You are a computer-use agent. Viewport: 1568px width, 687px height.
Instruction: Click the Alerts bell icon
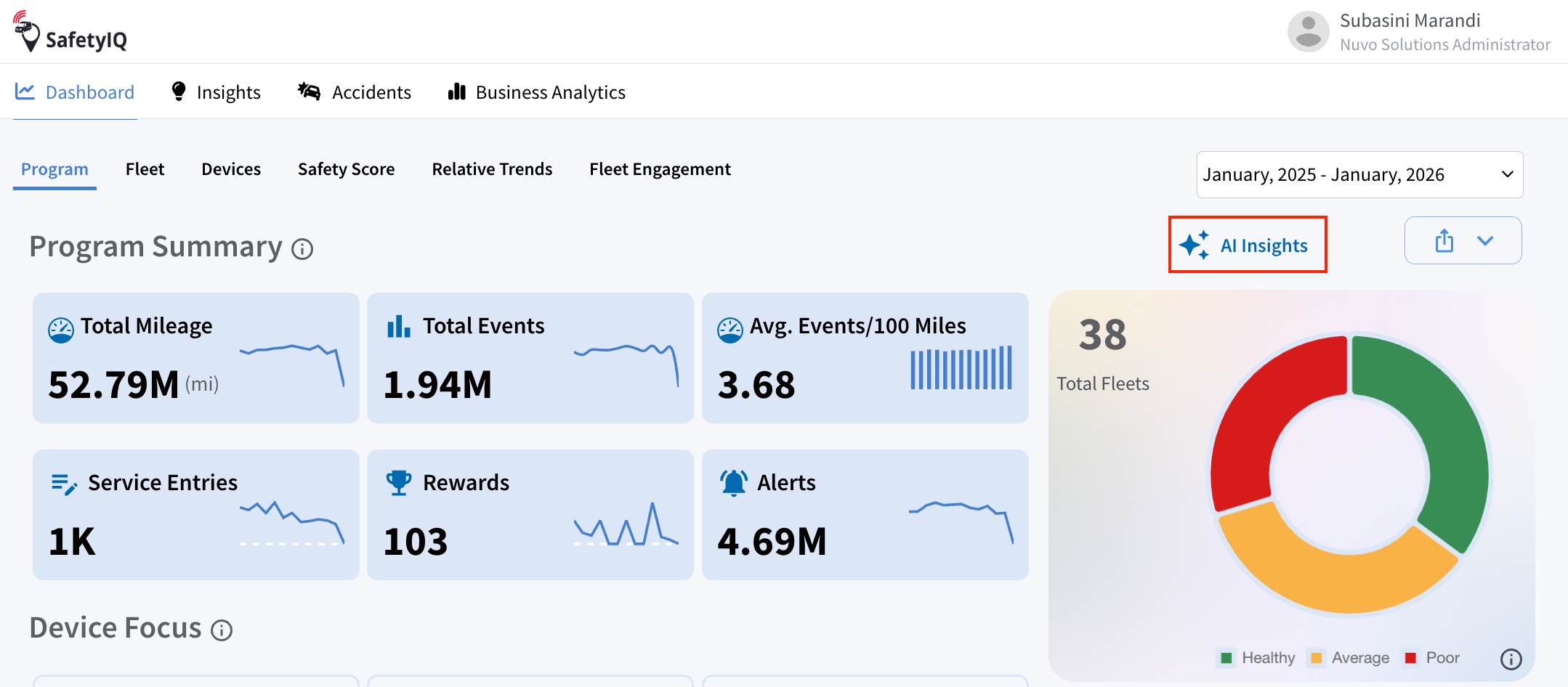coord(734,483)
